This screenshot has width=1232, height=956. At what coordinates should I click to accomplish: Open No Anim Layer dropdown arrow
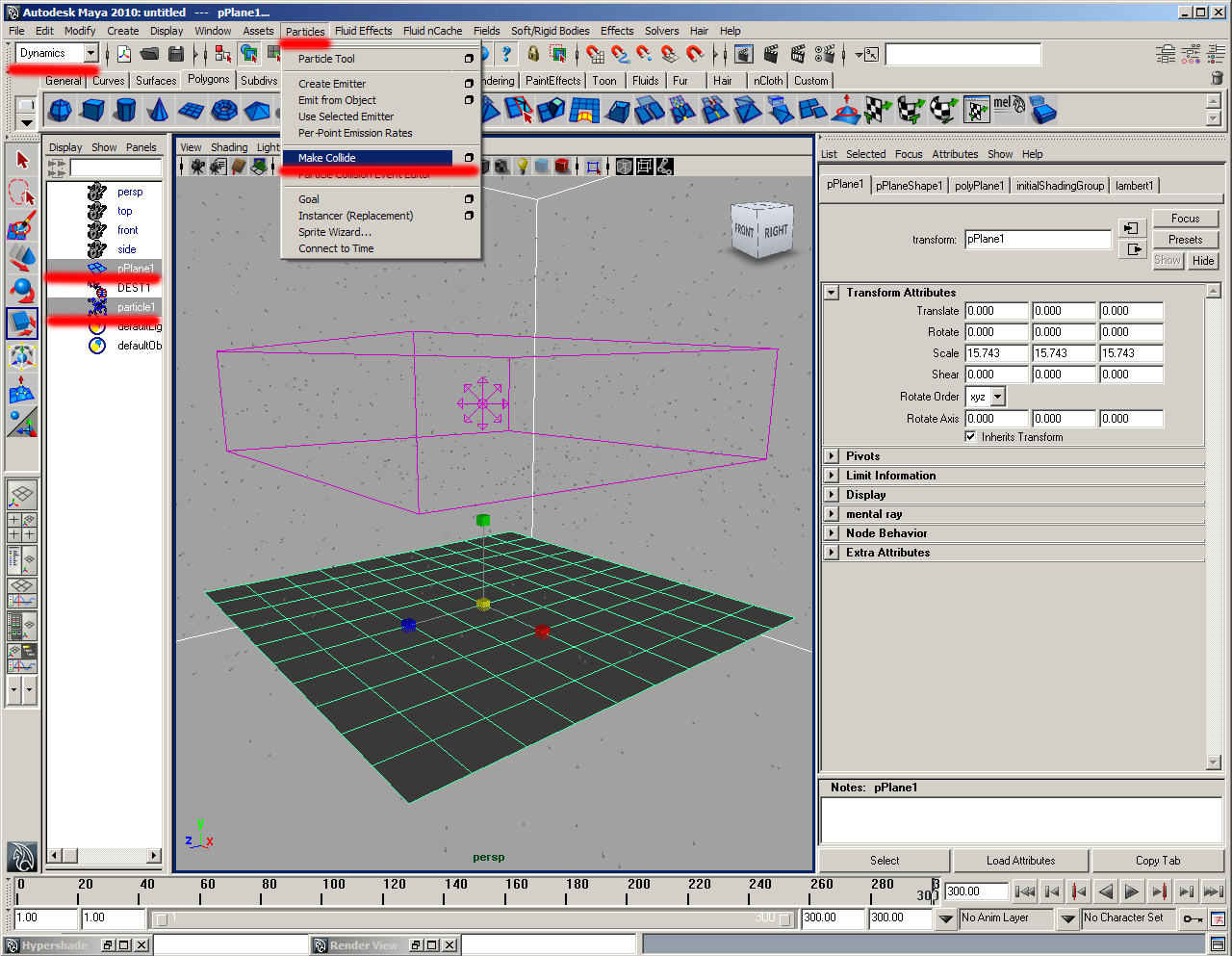point(946,918)
